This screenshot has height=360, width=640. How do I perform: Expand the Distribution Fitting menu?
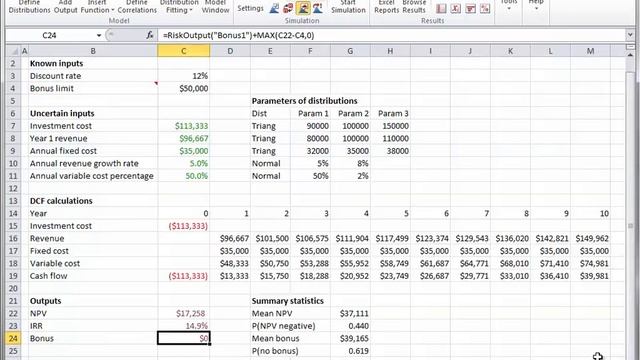tap(179, 7)
